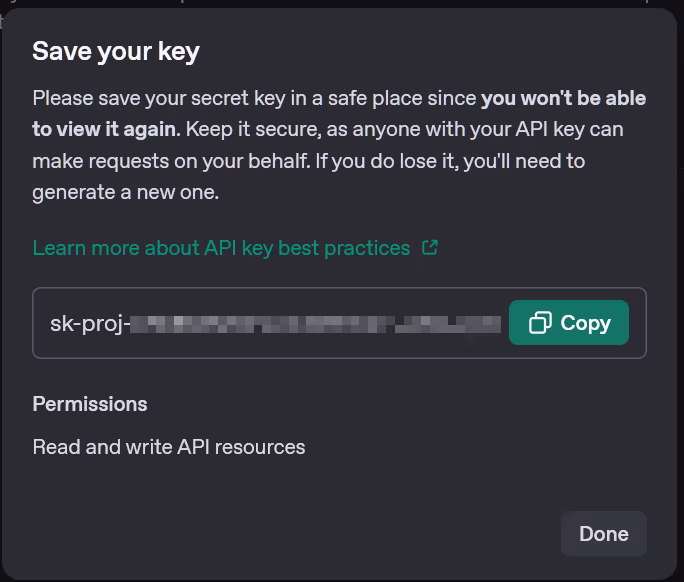Click the Read and write API resources text

pos(169,446)
